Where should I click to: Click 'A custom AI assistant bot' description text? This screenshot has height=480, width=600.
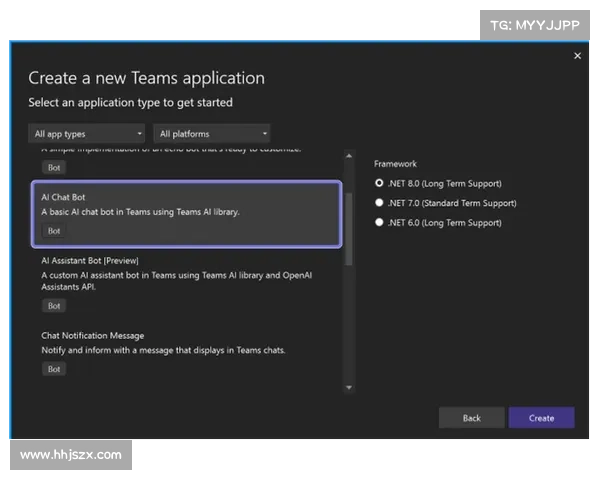[176, 281]
